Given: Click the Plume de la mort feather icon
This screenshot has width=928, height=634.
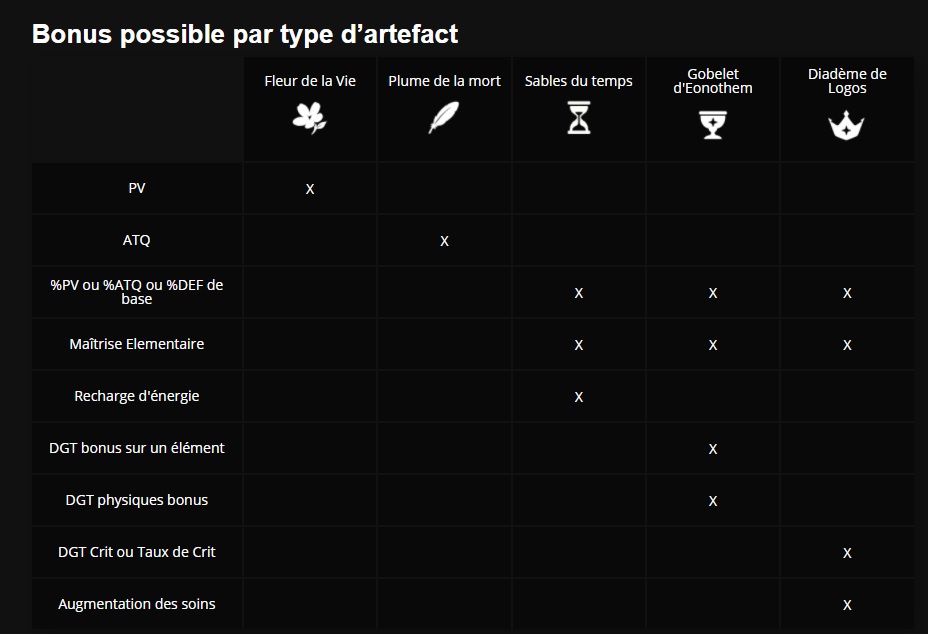Looking at the screenshot, I should (444, 117).
